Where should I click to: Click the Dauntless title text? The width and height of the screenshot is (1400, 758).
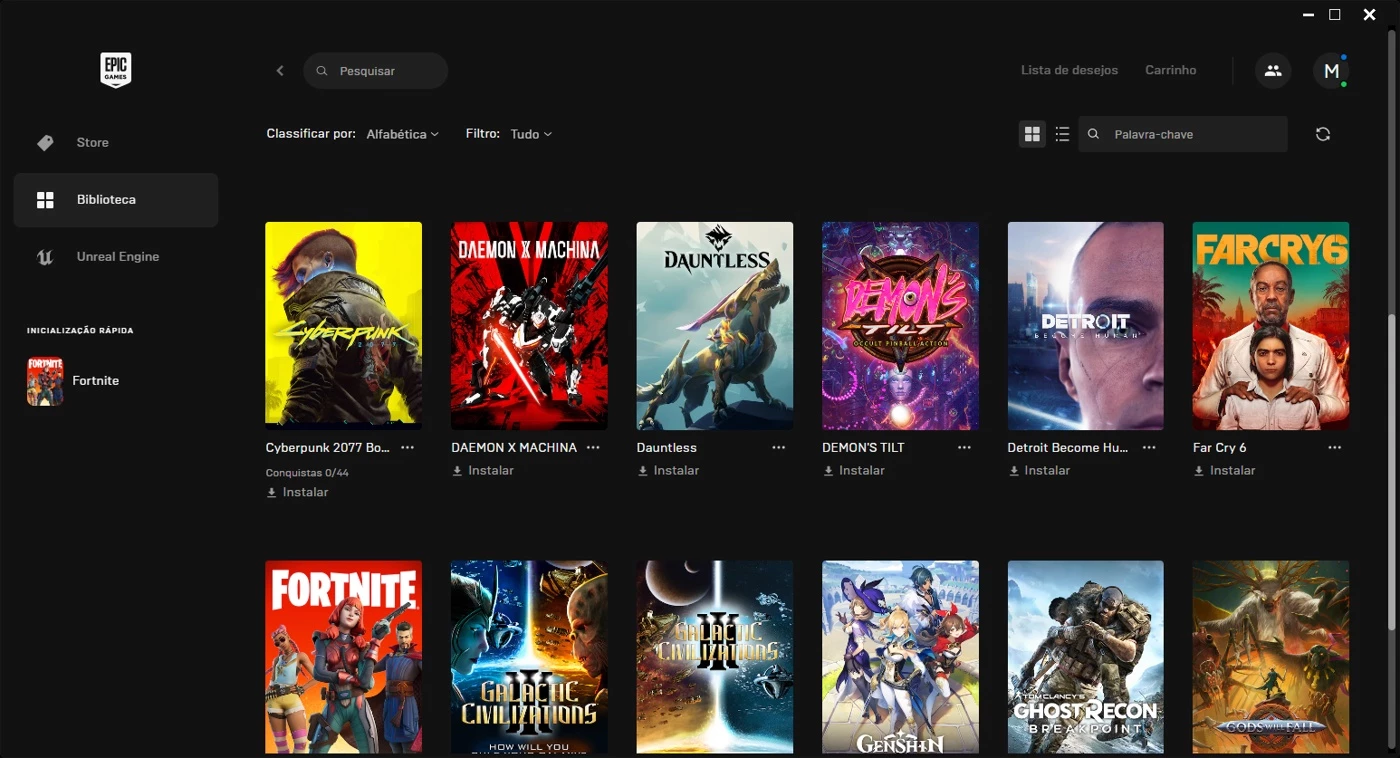[667, 447]
